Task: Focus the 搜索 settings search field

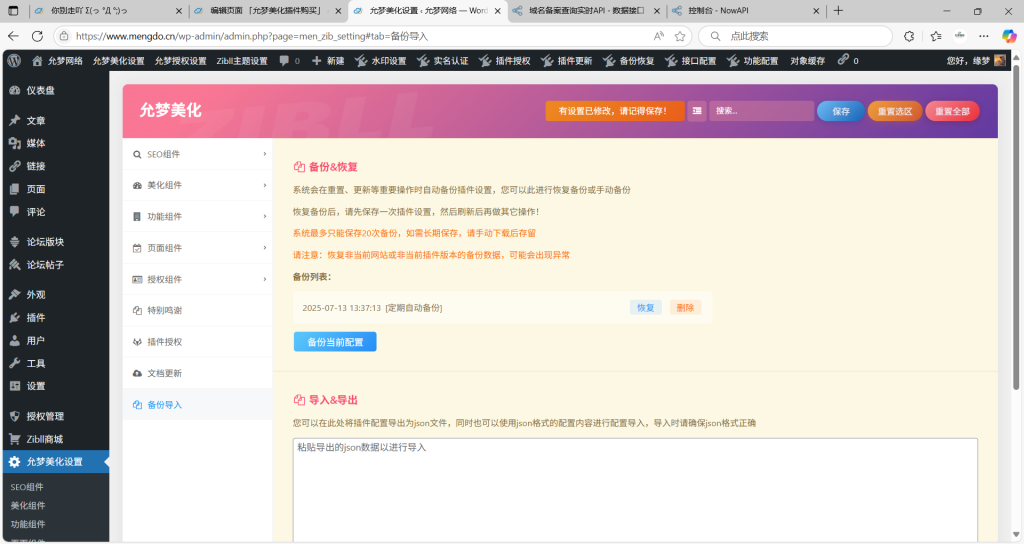Action: click(x=761, y=111)
